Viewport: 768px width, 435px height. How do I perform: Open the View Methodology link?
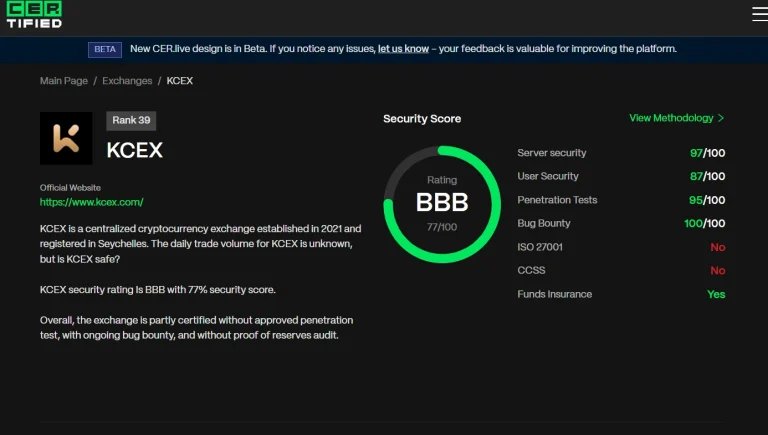pyautogui.click(x=671, y=118)
